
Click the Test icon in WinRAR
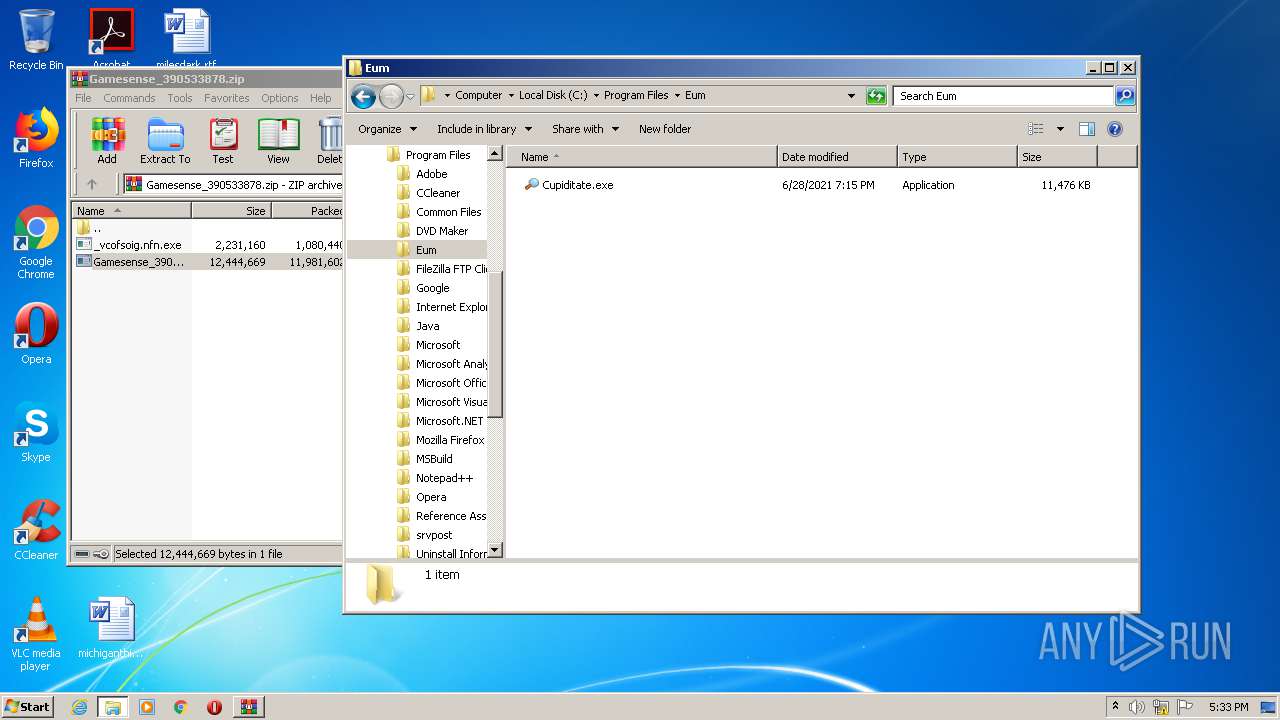(223, 141)
